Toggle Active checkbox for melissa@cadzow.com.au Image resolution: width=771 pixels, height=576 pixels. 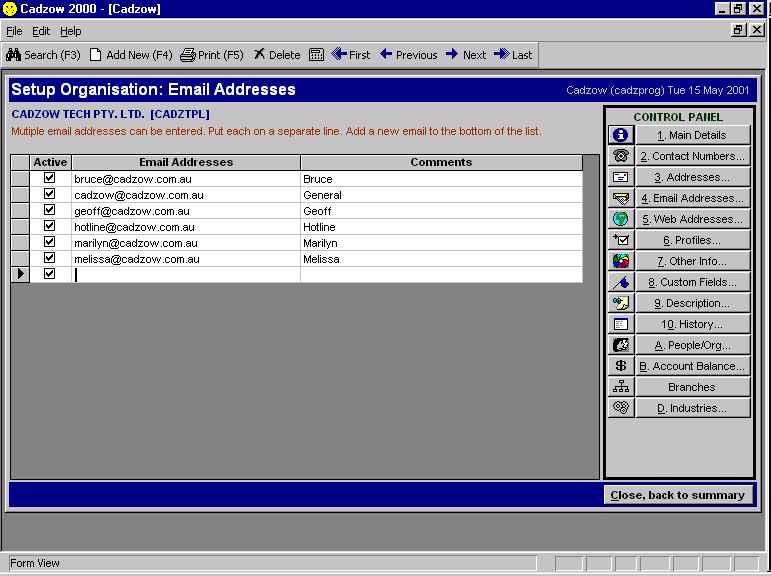49,257
